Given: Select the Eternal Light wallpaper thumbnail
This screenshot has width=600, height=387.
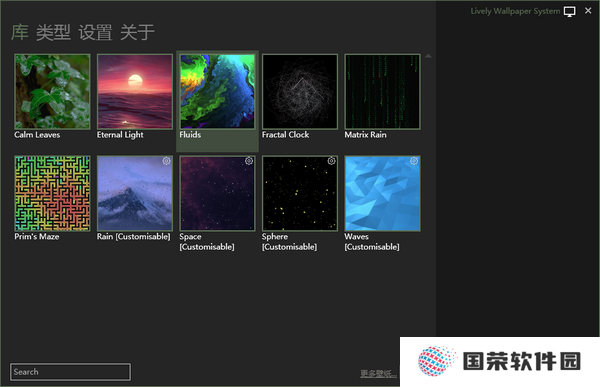Looking at the screenshot, I should (x=135, y=91).
